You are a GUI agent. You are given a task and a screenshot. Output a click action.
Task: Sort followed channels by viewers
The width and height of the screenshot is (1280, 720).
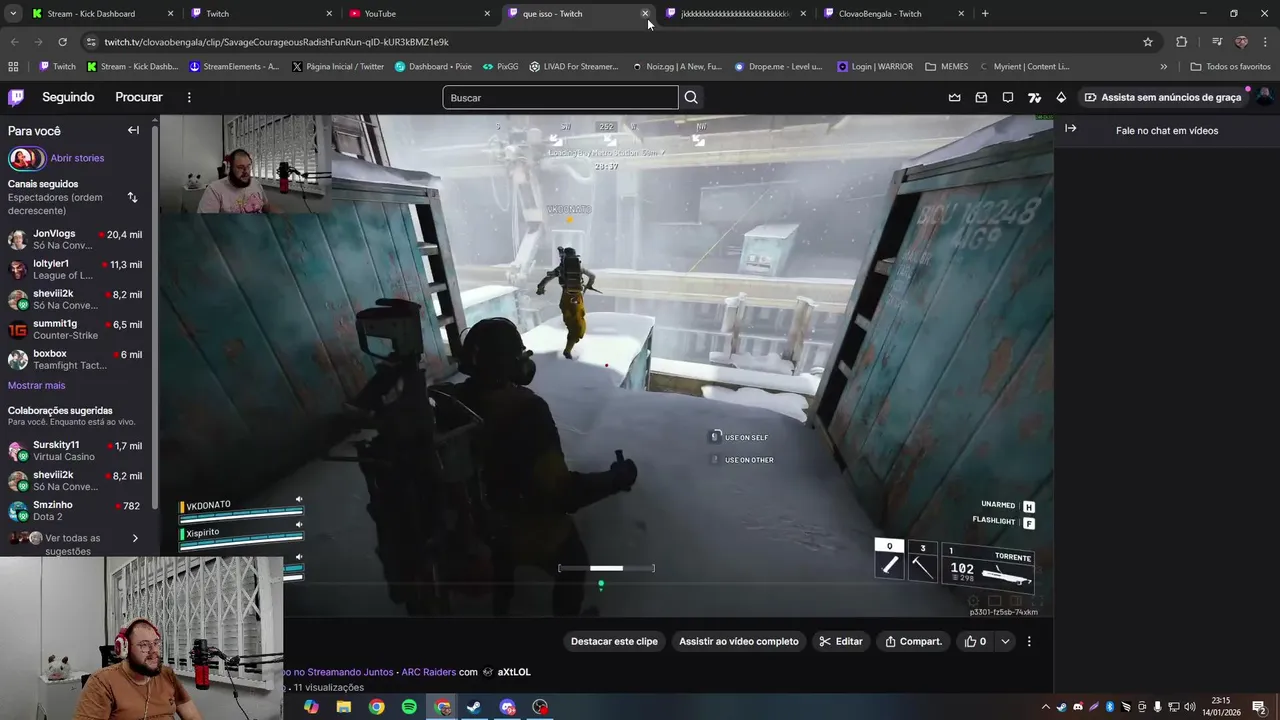point(132,197)
